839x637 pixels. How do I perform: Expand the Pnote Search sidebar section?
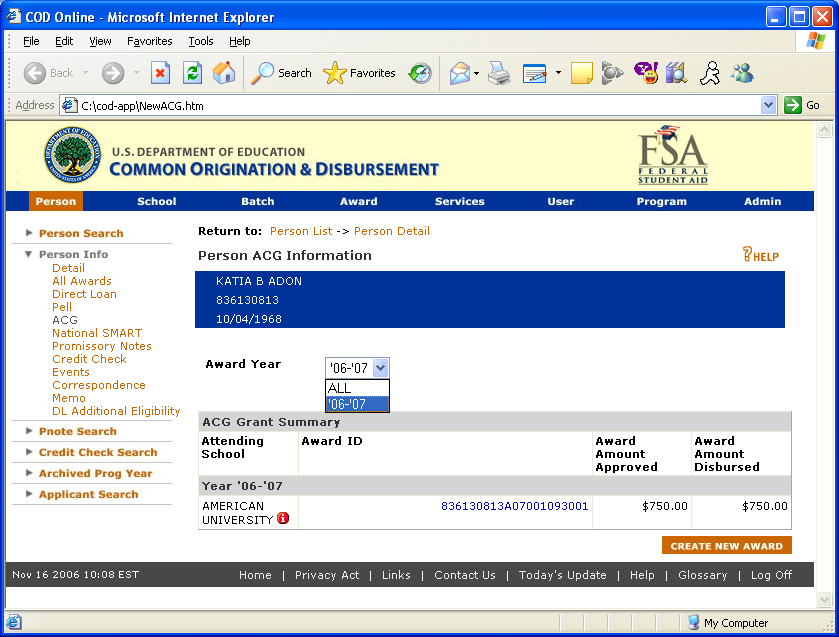[30, 431]
